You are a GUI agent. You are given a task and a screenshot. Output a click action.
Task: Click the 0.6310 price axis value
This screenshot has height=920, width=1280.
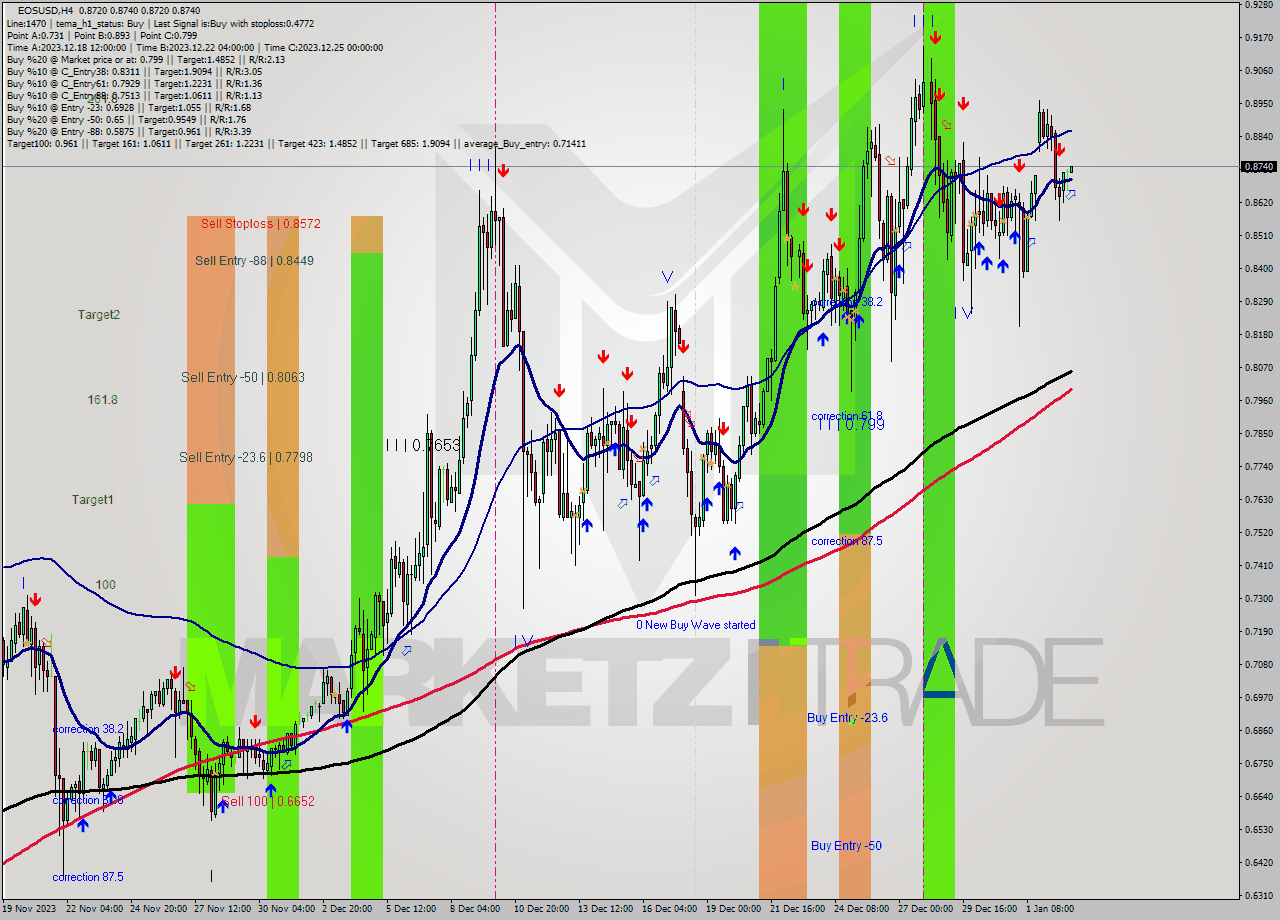[x=1259, y=895]
